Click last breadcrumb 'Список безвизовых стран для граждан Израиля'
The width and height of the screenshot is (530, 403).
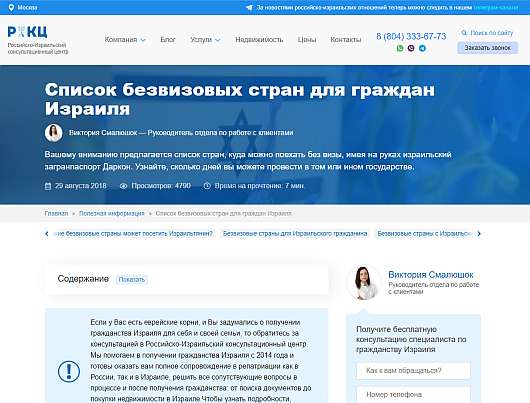pos(223,213)
